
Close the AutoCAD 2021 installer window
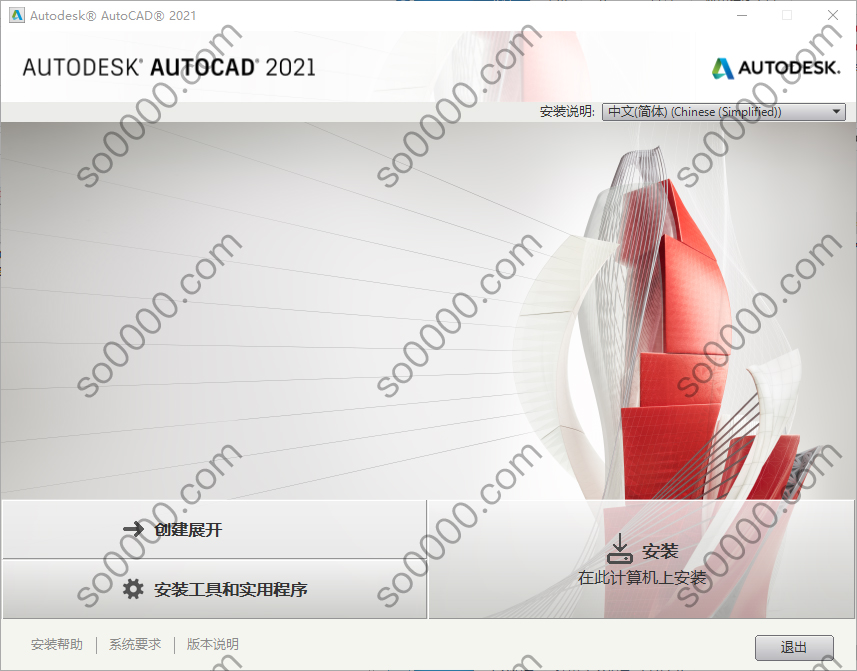[x=832, y=15]
